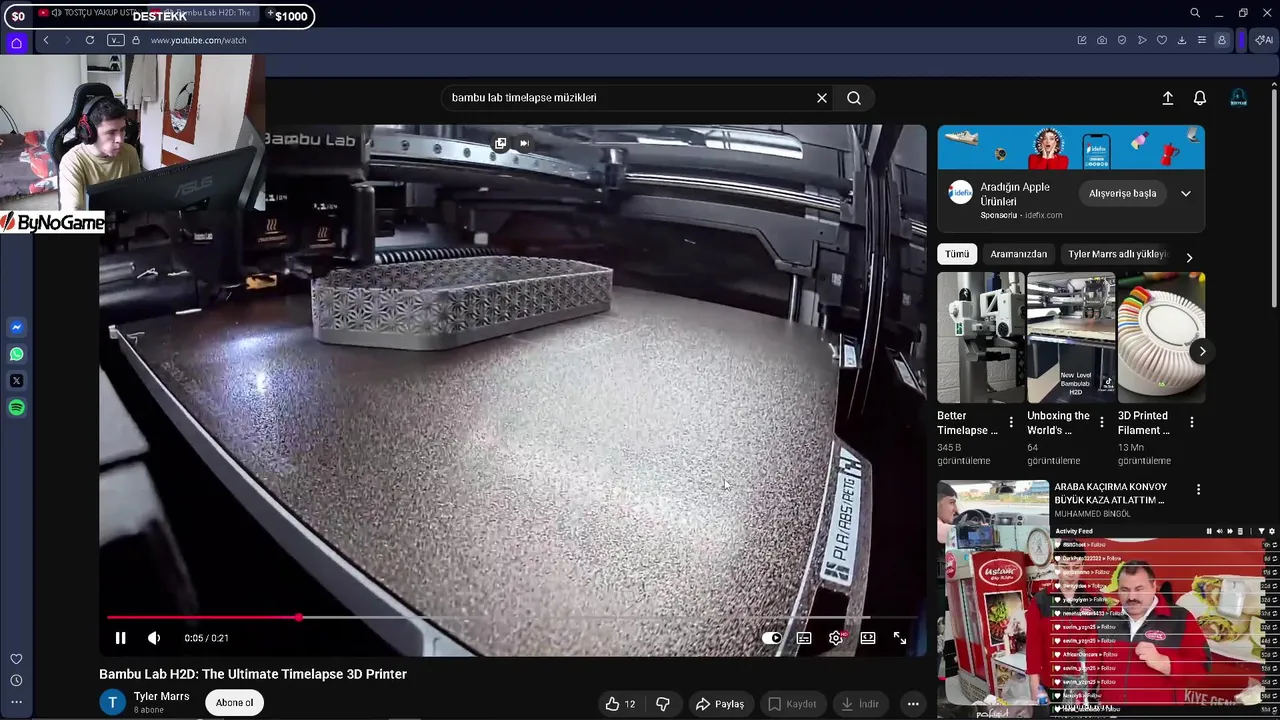Viewport: 1280px width, 720px height.
Task: Open YouTube notifications bell
Action: (x=1200, y=98)
